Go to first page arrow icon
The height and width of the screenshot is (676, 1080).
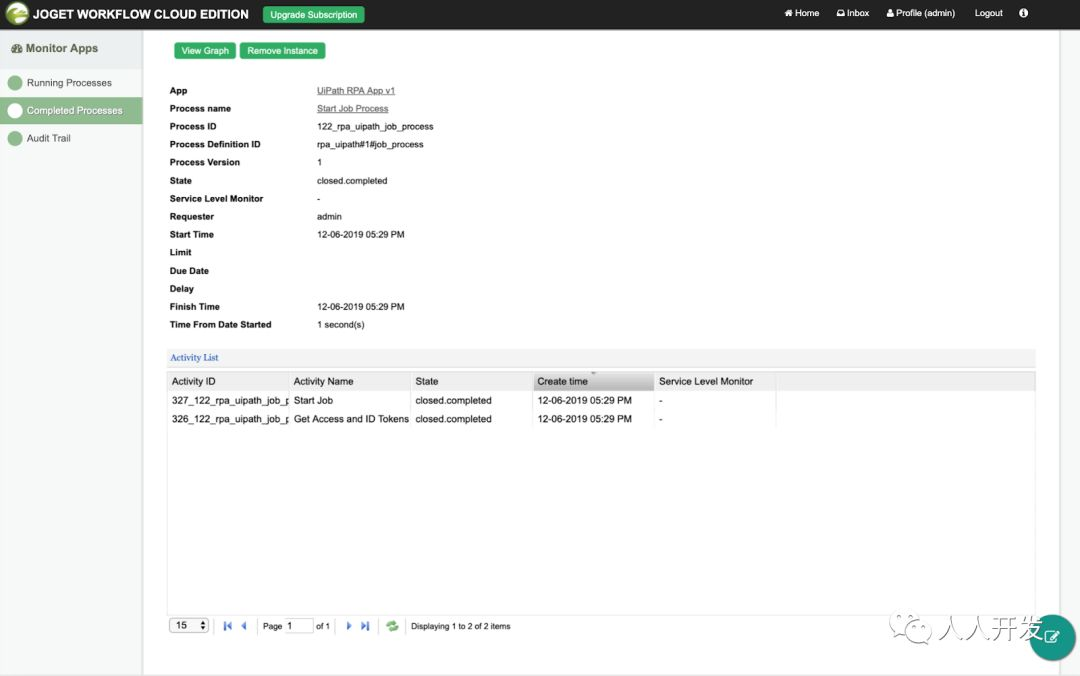pyautogui.click(x=227, y=626)
